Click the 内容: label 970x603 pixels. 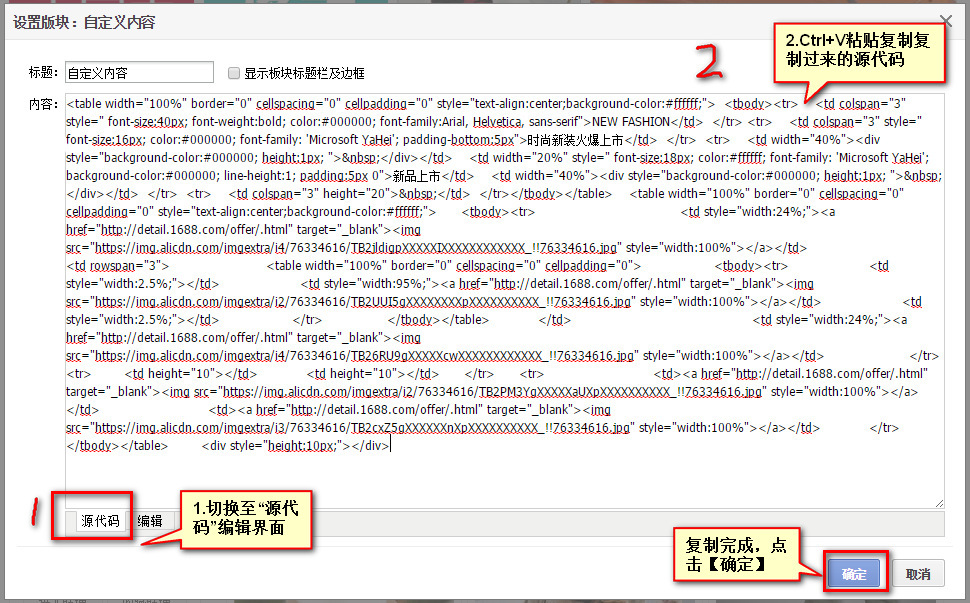[x=43, y=104]
